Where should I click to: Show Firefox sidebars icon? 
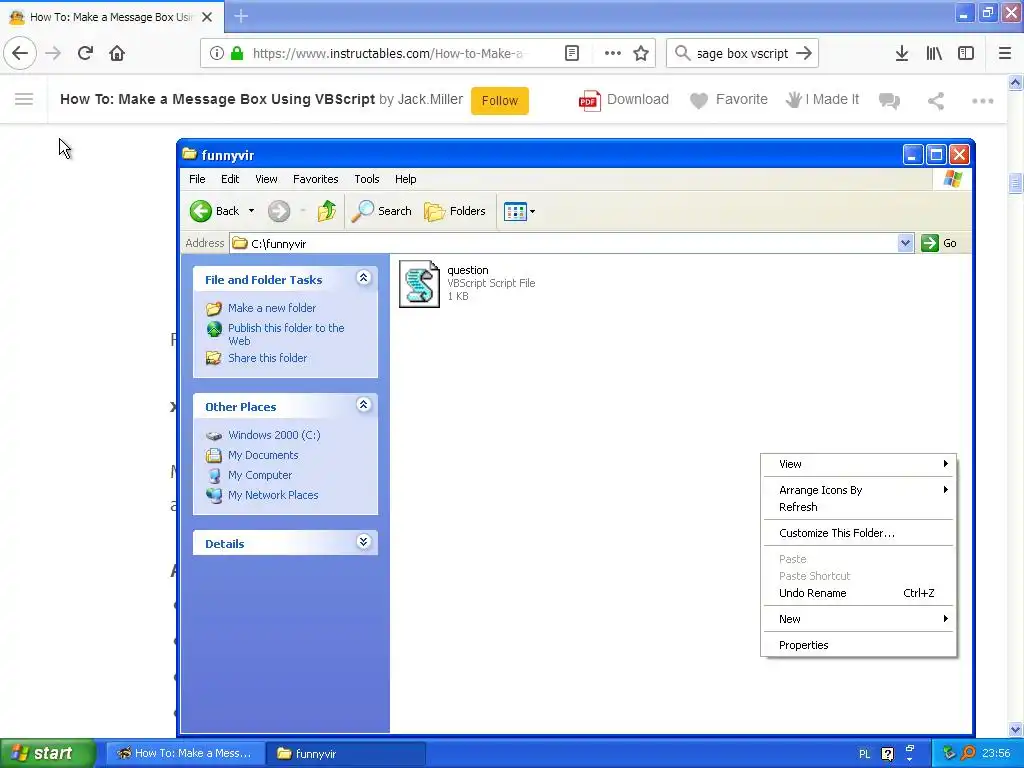(966, 53)
